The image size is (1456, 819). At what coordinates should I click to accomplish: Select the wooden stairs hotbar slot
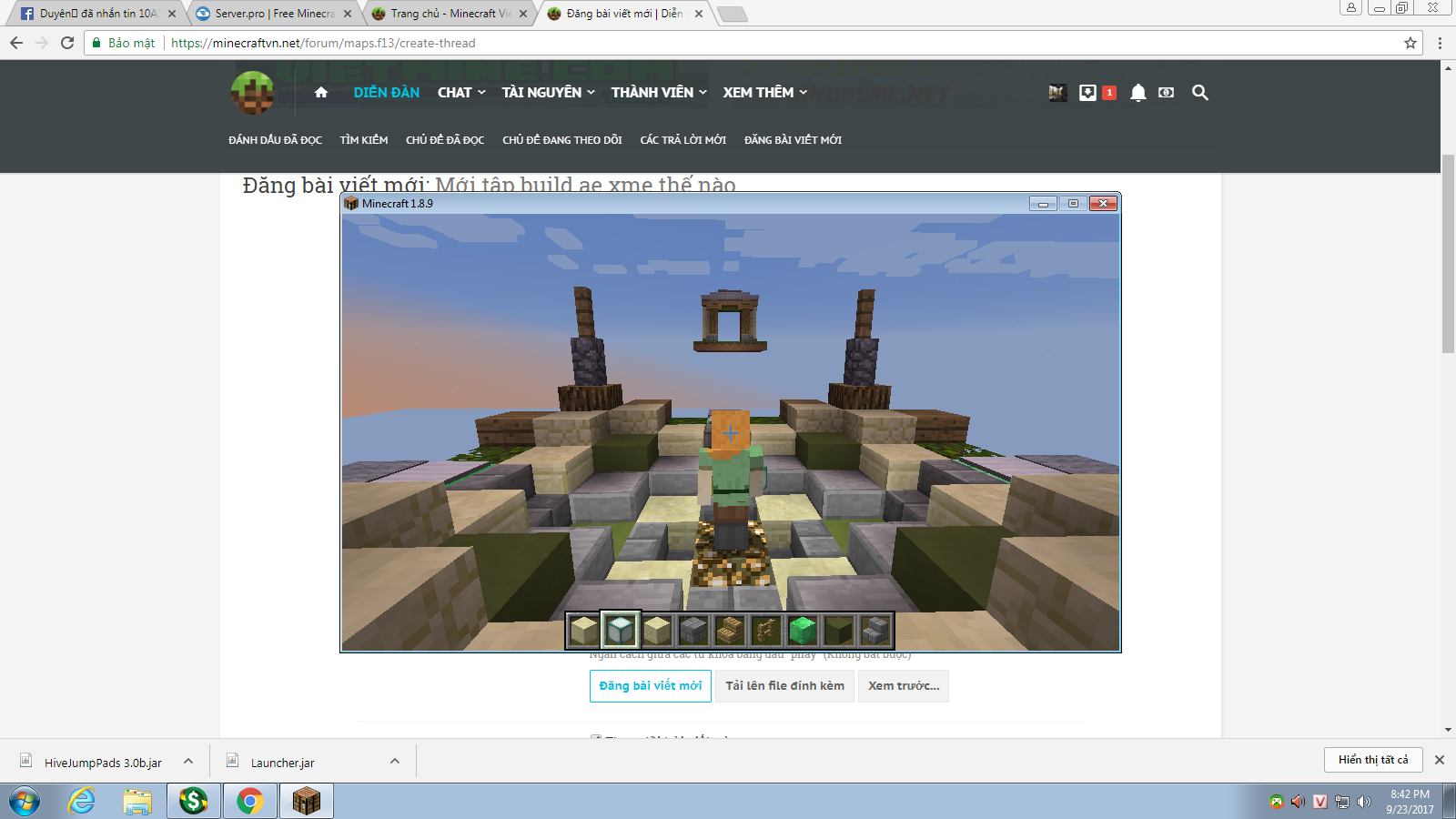pyautogui.click(x=729, y=630)
